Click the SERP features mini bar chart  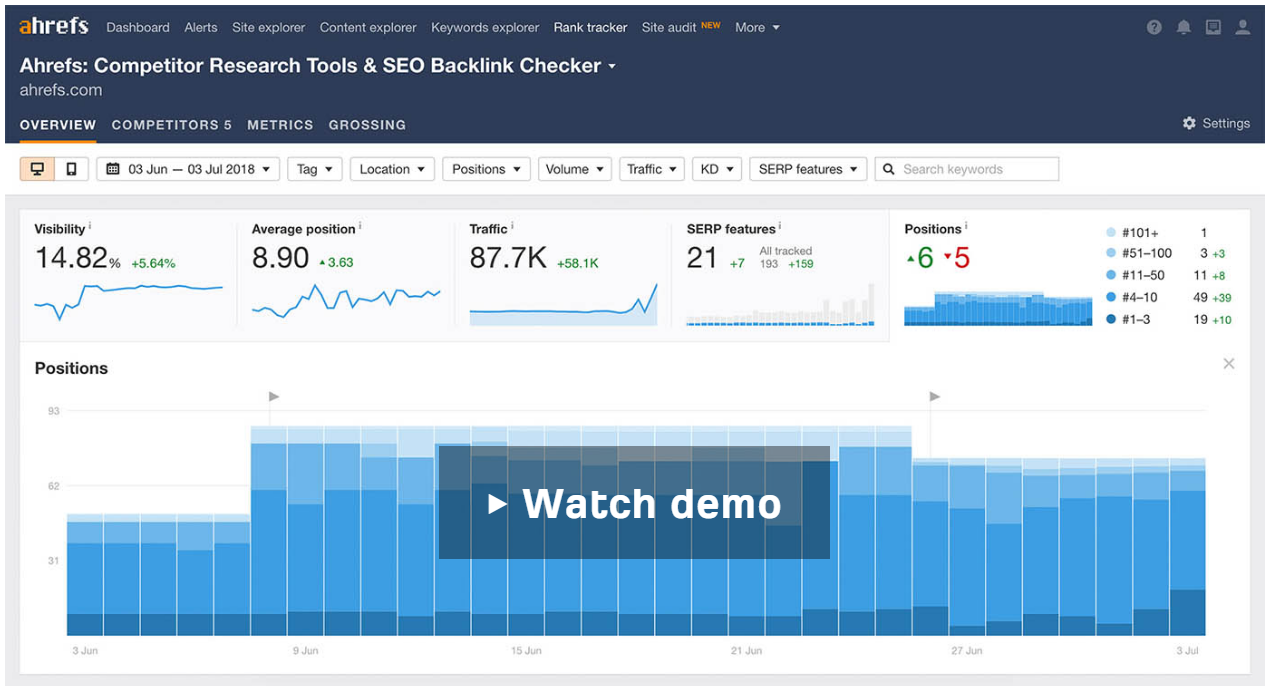point(781,304)
